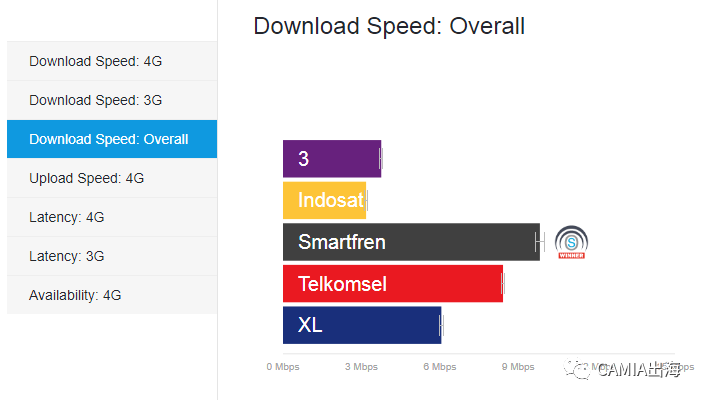The width and height of the screenshot is (703, 400).
Task: Click the 3 Mbps axis label
Action: point(361,367)
